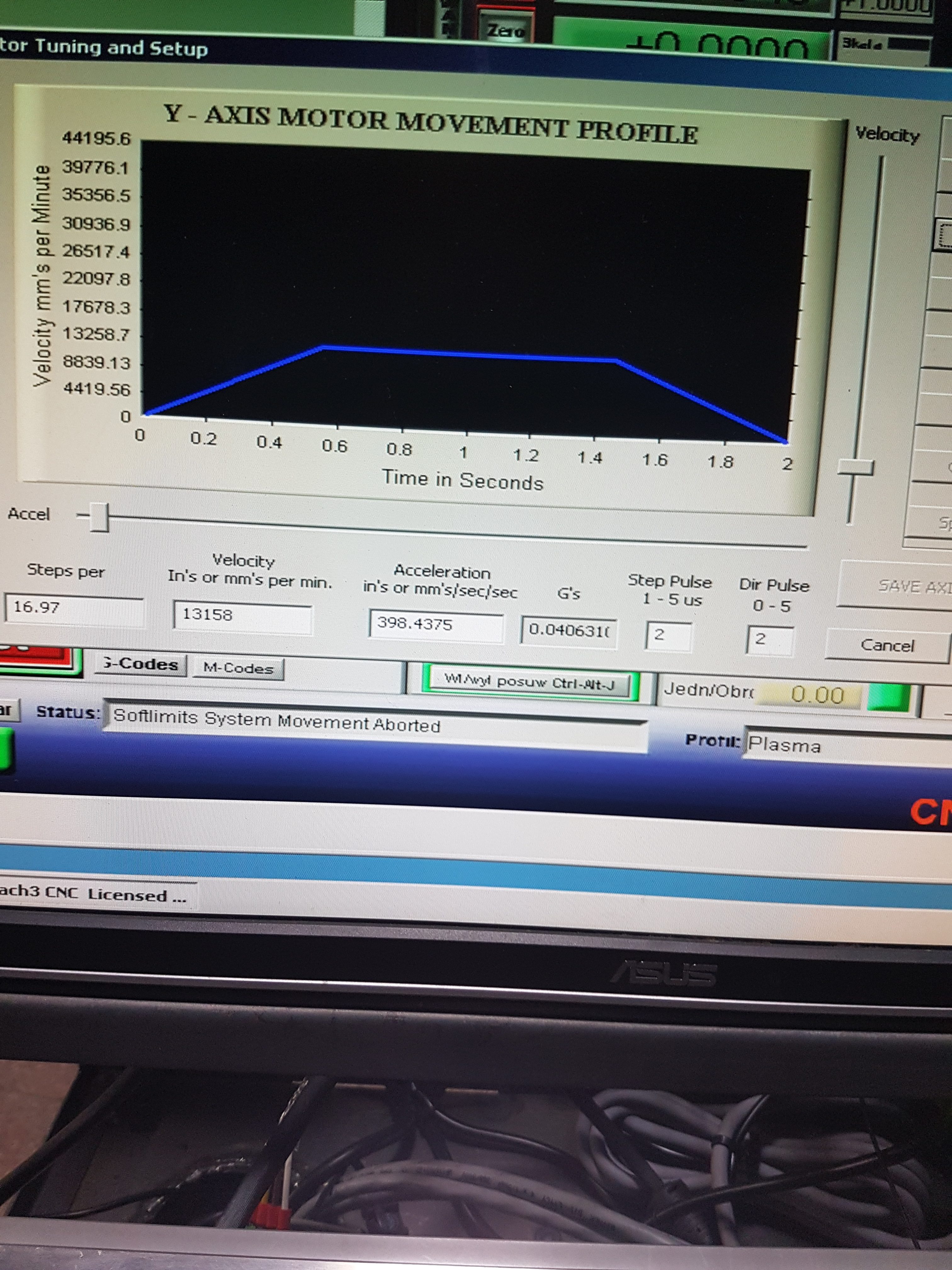This screenshot has height=1270, width=952.
Task: Click the Accel slider handle
Action: coord(99,517)
